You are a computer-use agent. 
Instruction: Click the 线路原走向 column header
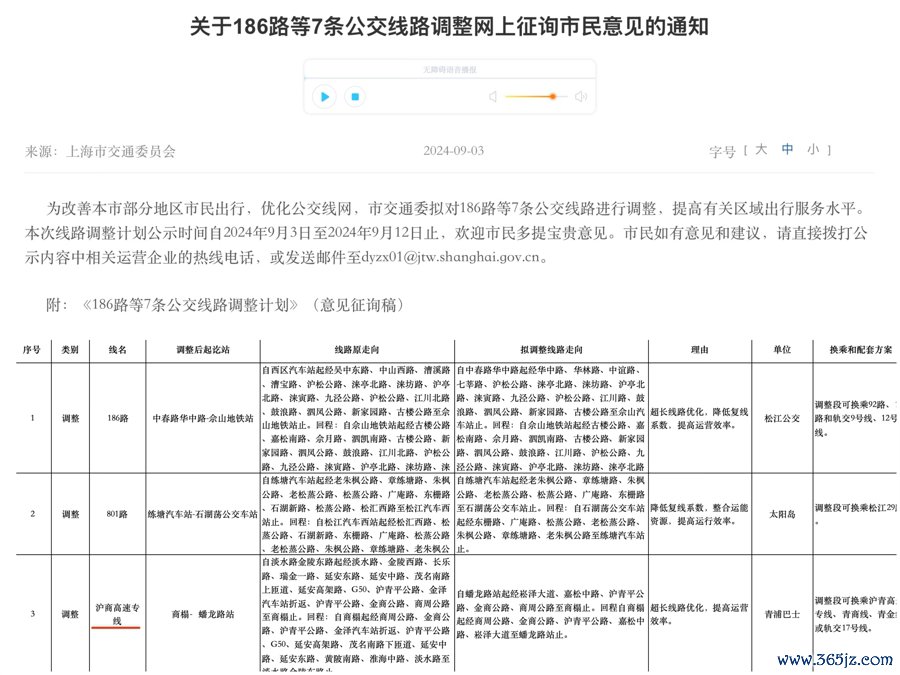click(x=357, y=350)
